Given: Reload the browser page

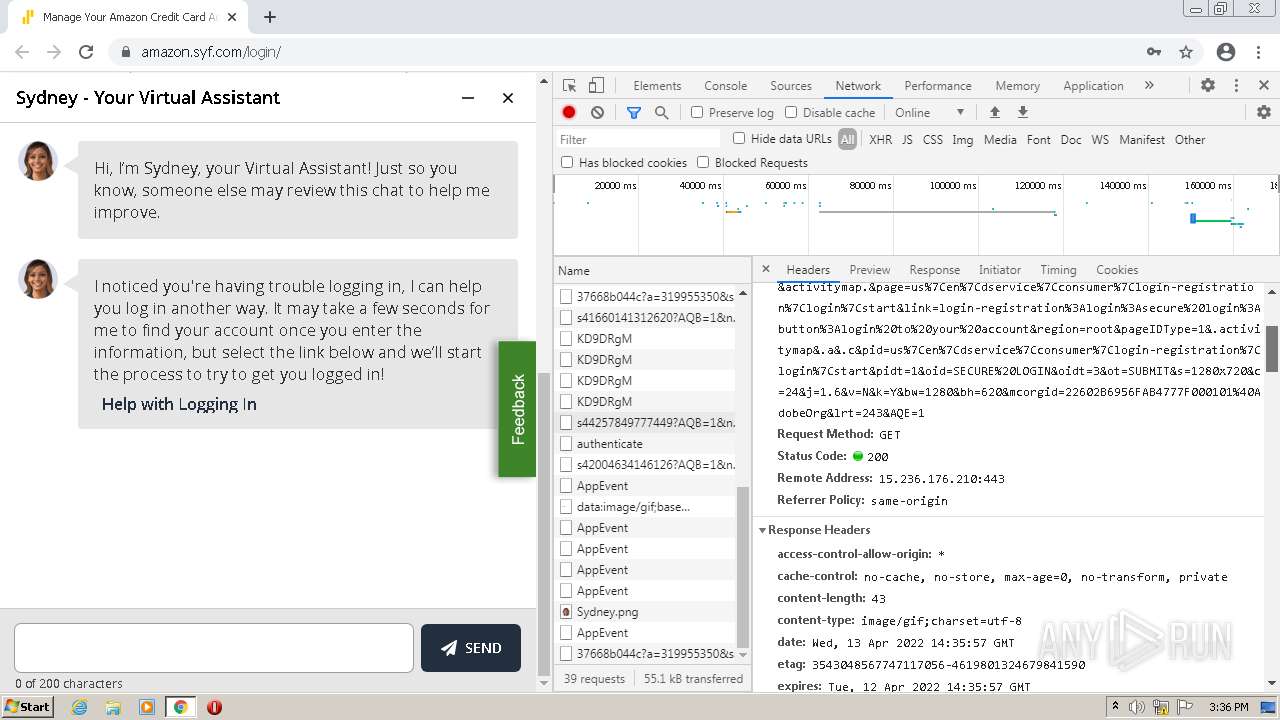Looking at the screenshot, I should [x=86, y=52].
